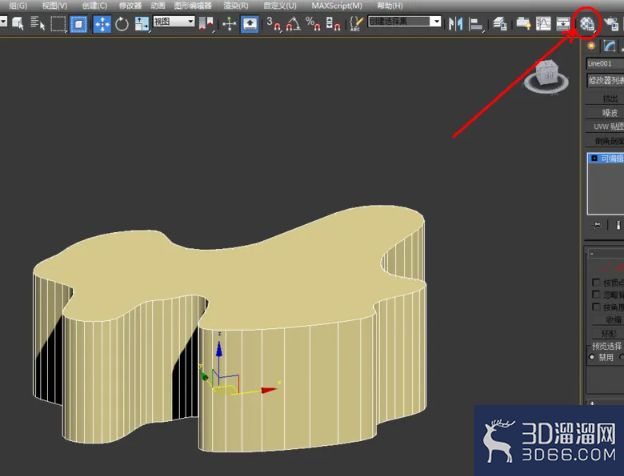Click the Align tool icon

pos(476,24)
